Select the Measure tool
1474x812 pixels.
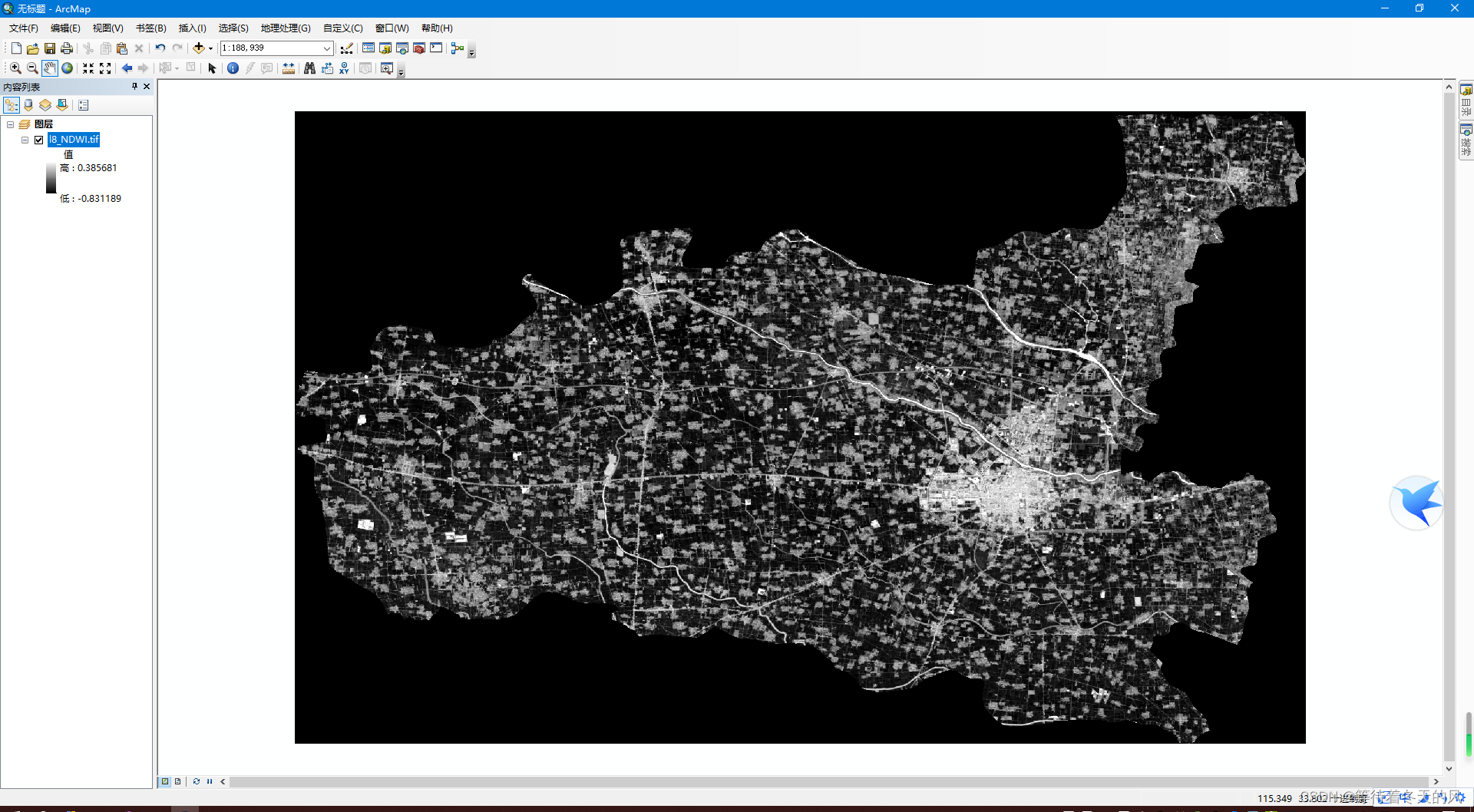[x=288, y=68]
